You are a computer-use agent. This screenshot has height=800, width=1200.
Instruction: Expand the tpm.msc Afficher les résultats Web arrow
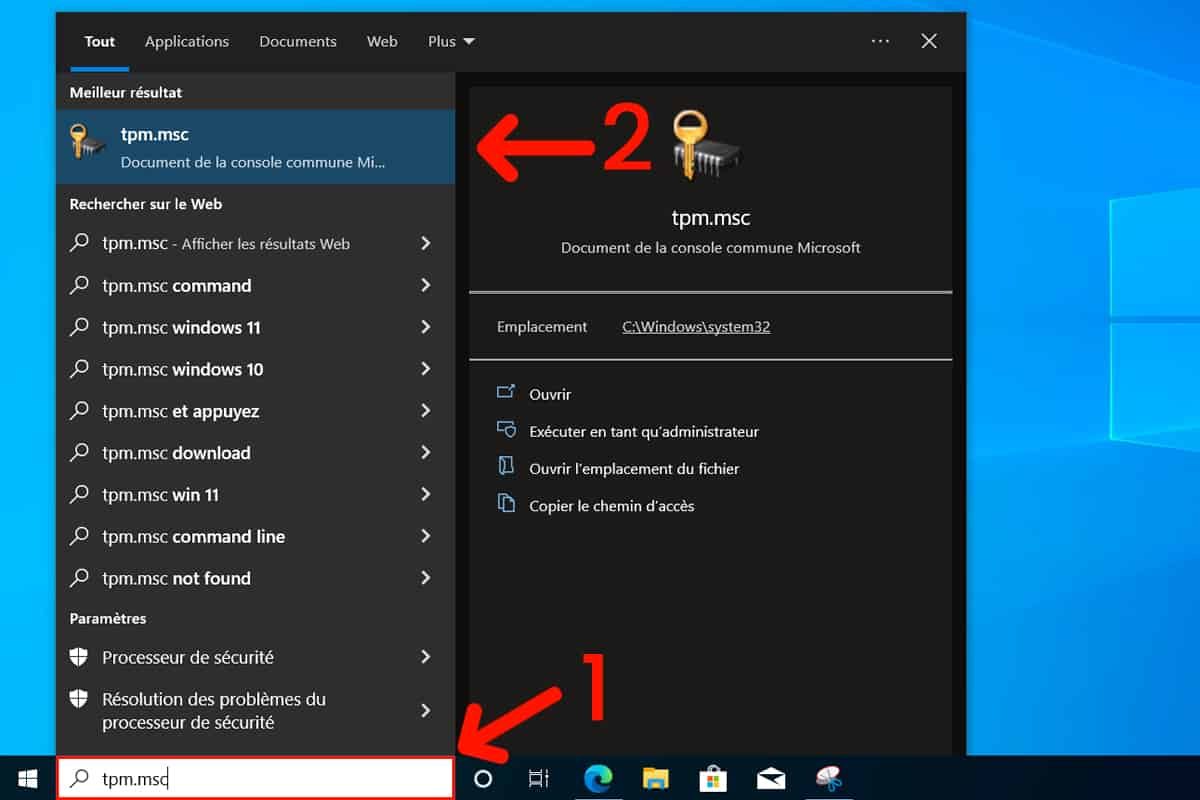(x=426, y=243)
